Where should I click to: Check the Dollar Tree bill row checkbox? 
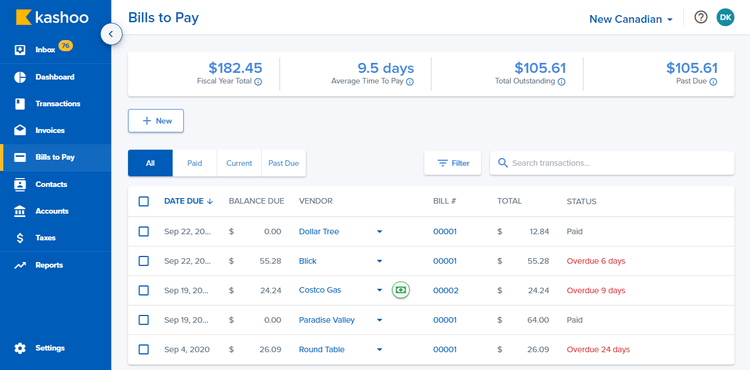[x=143, y=231]
